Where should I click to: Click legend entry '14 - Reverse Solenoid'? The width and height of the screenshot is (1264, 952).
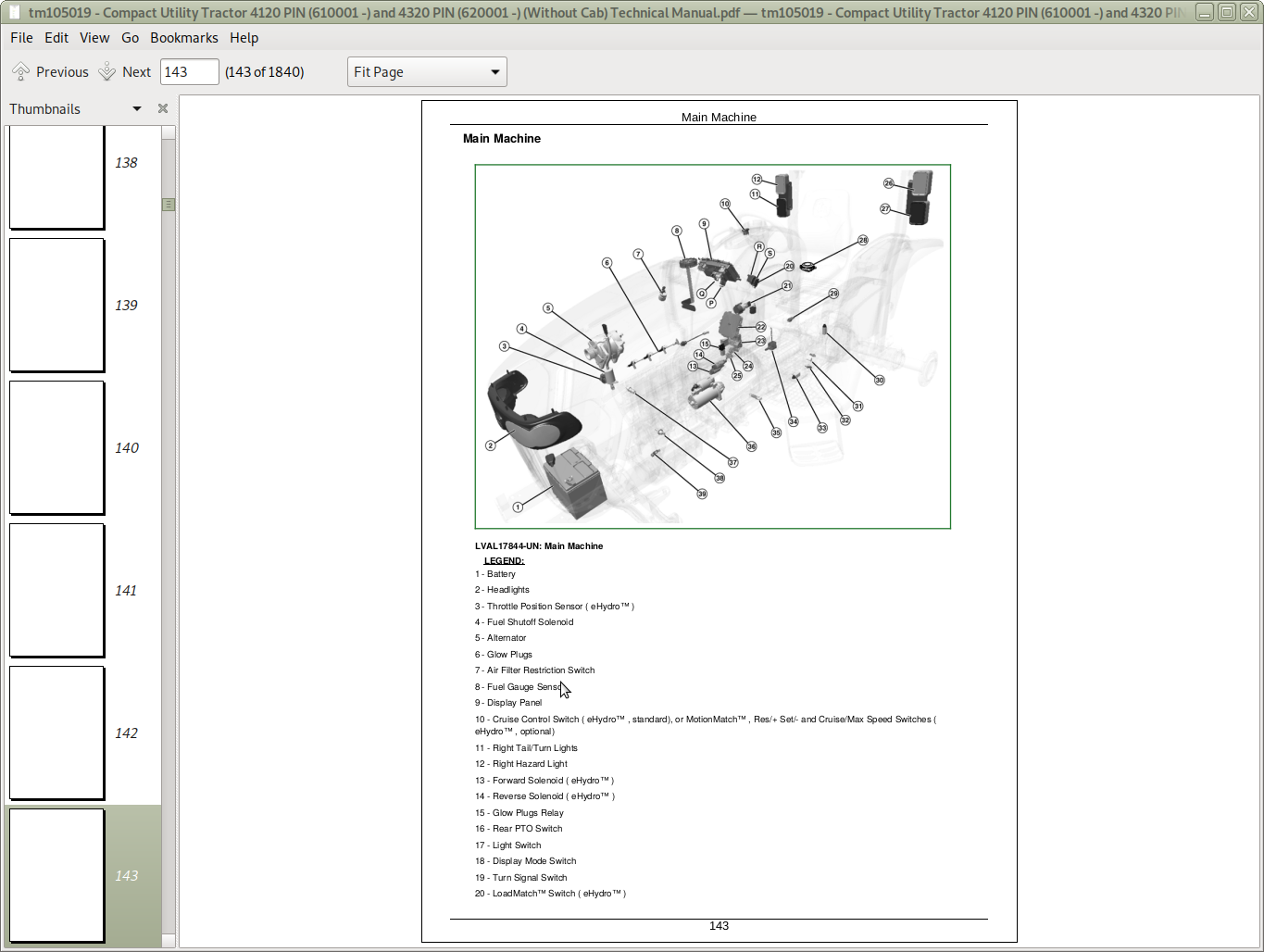pyautogui.click(x=545, y=796)
